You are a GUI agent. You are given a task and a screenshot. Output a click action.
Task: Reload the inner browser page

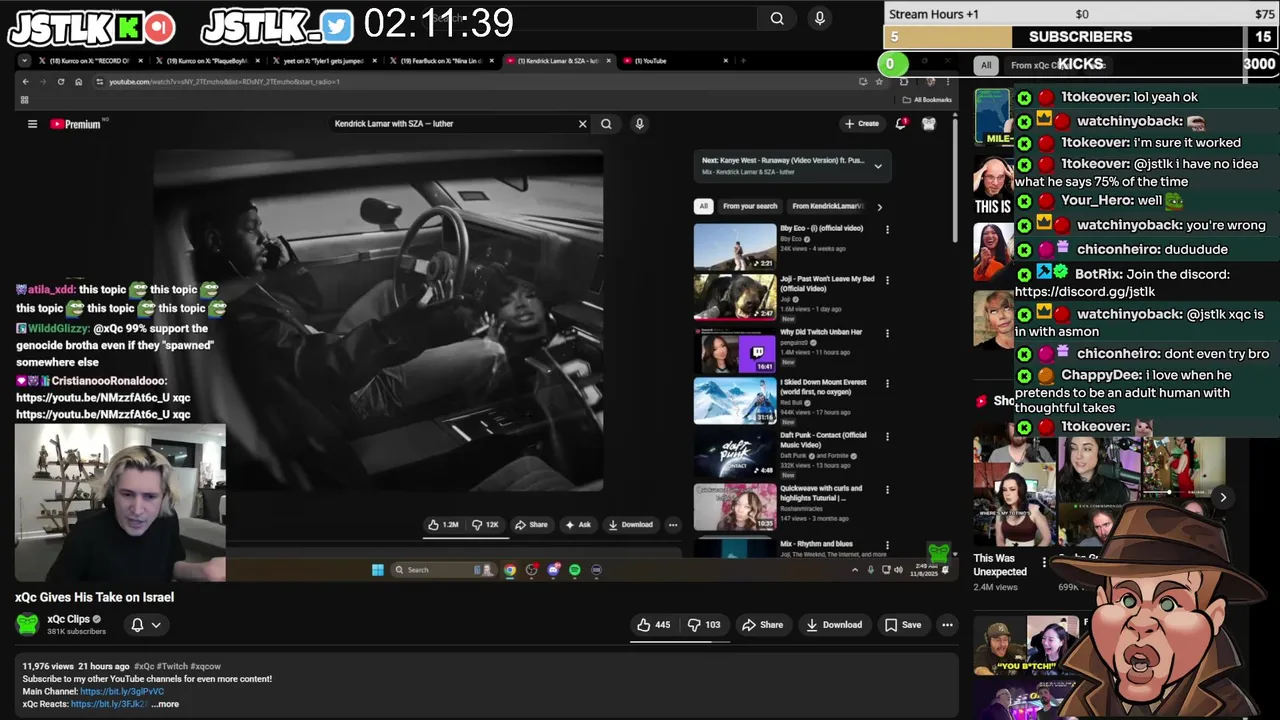click(x=61, y=82)
